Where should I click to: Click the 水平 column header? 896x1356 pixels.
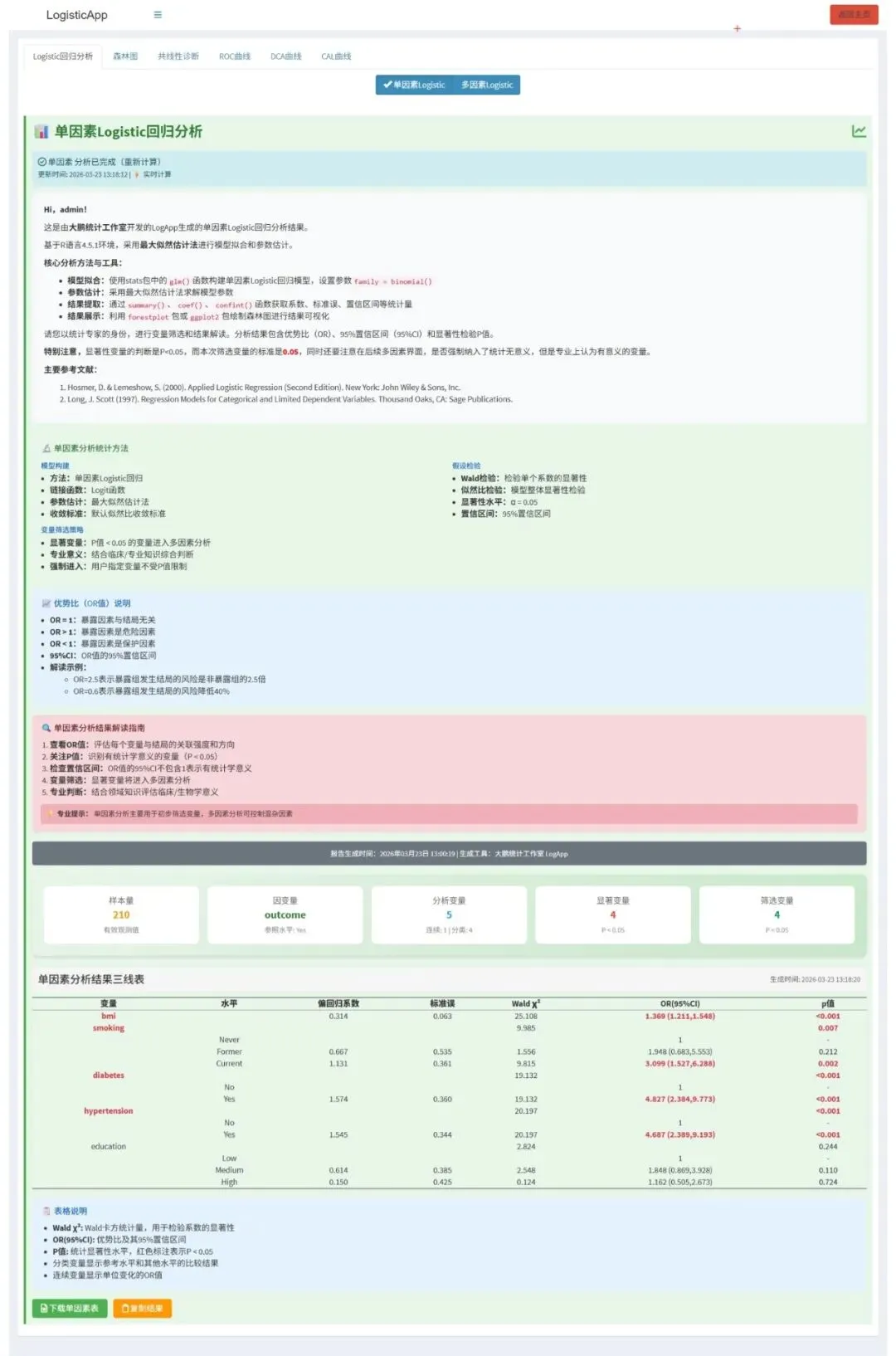pyautogui.click(x=229, y=1003)
